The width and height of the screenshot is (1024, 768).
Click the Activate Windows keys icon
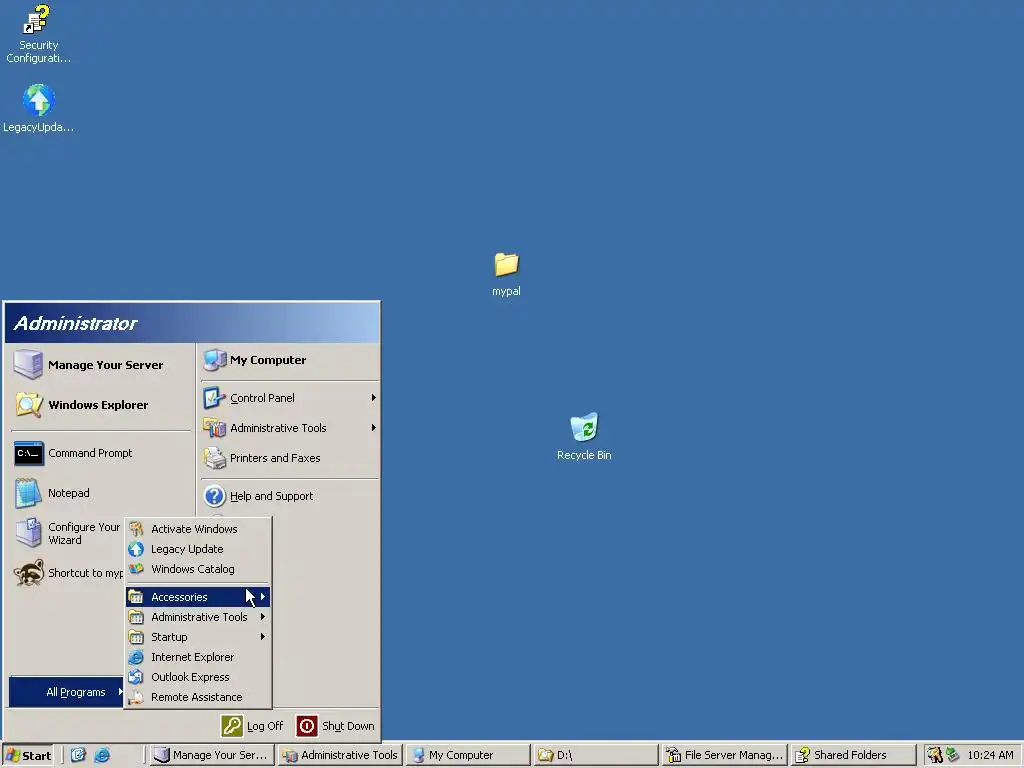(x=136, y=529)
